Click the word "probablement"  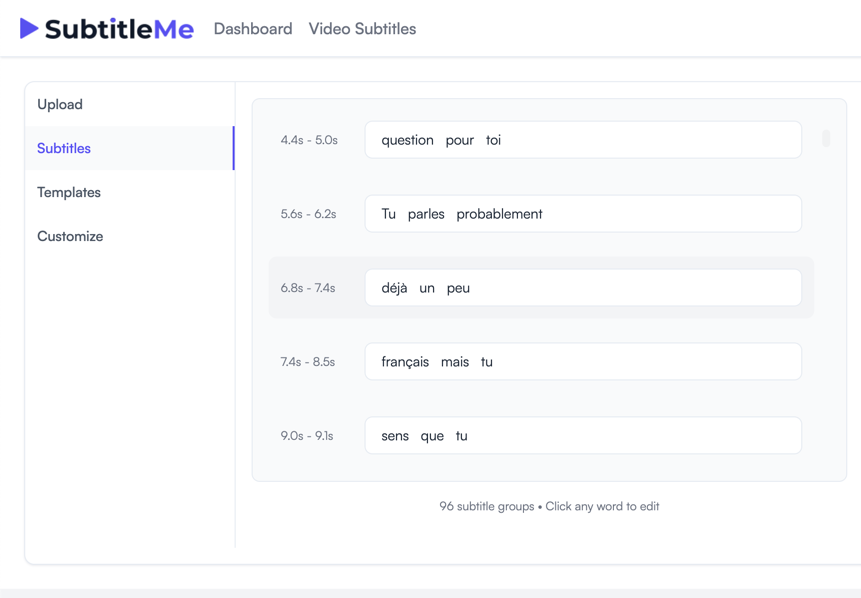499,214
